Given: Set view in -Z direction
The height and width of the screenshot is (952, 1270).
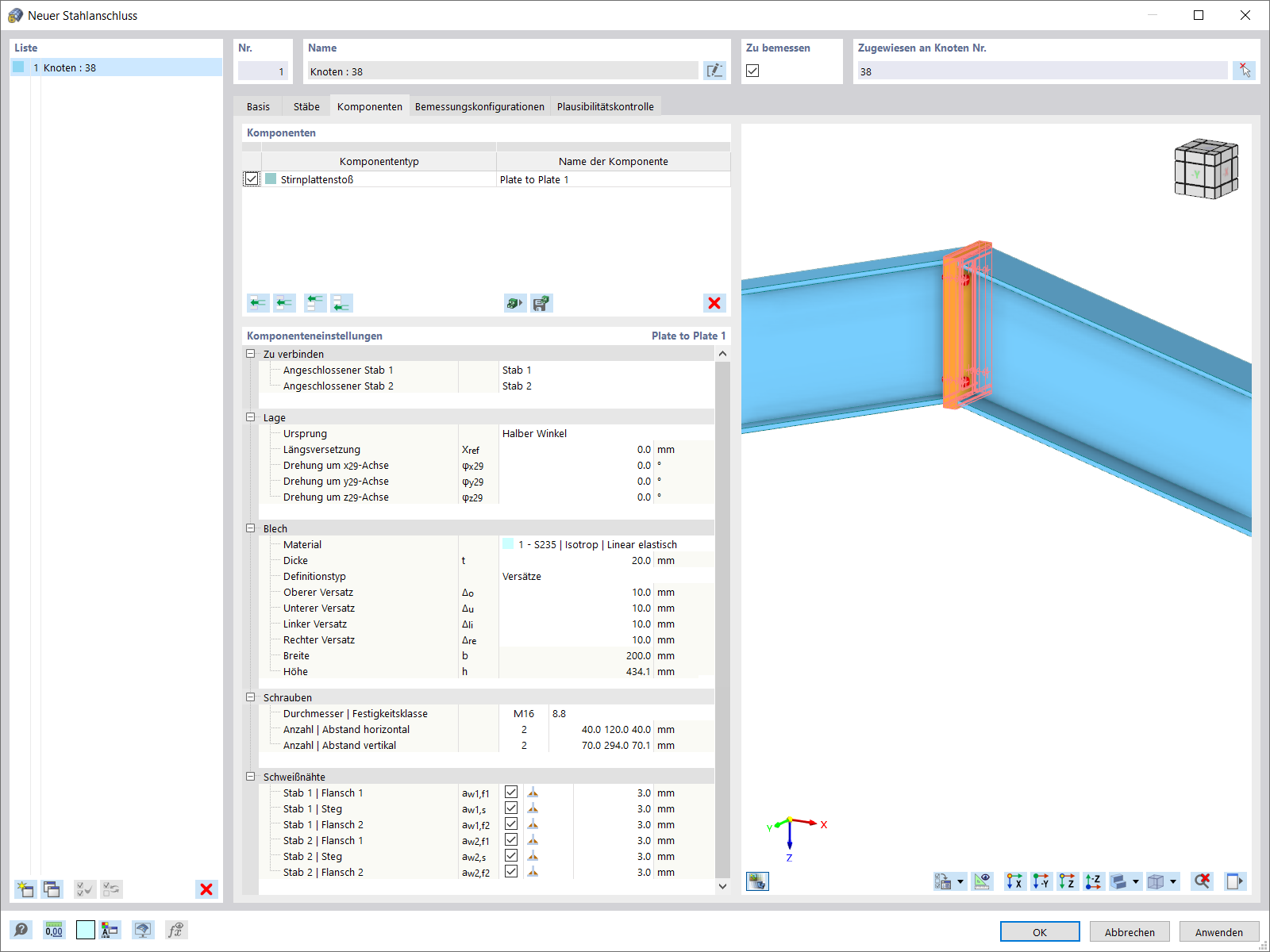Looking at the screenshot, I should (1093, 881).
